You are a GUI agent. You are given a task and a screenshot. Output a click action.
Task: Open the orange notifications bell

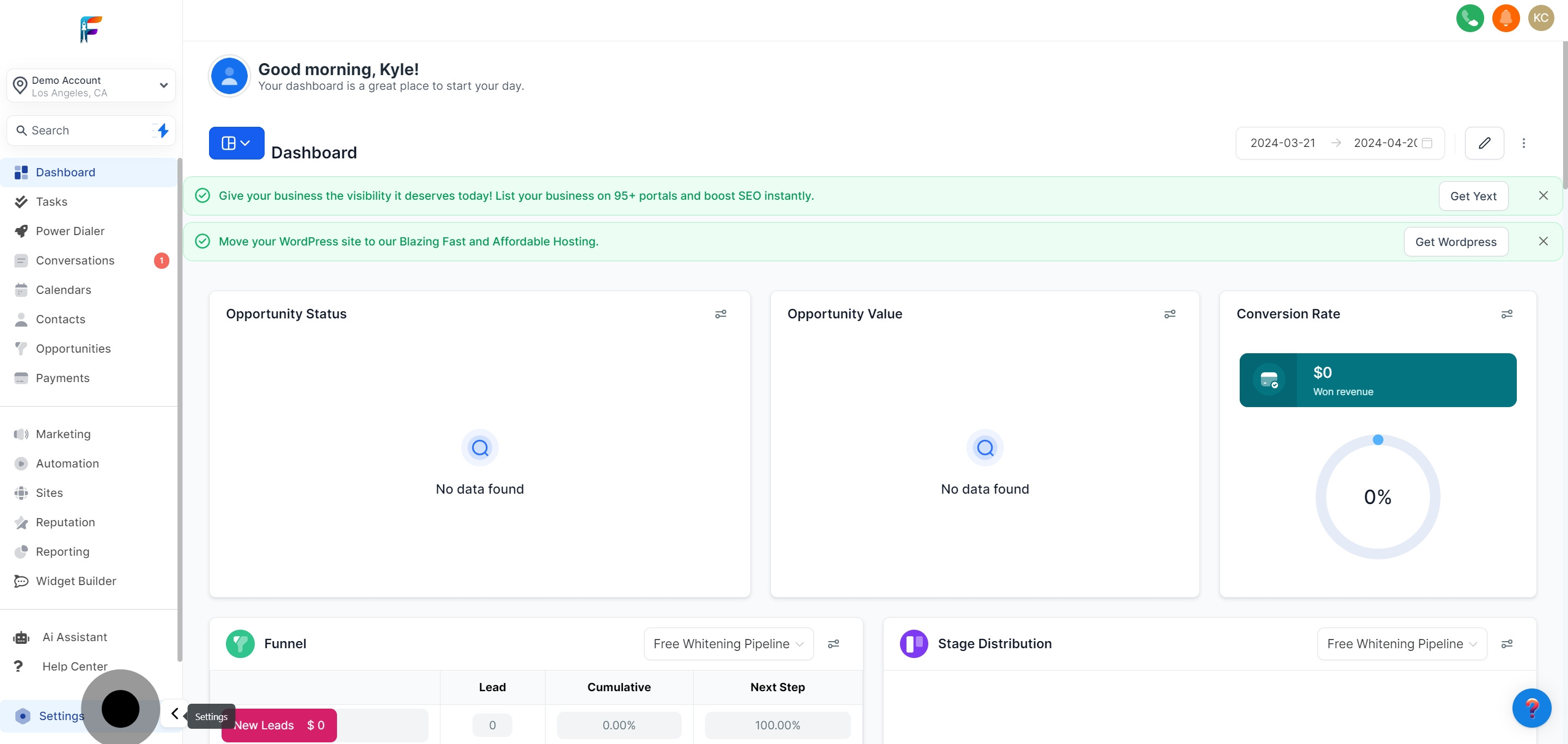pyautogui.click(x=1505, y=19)
